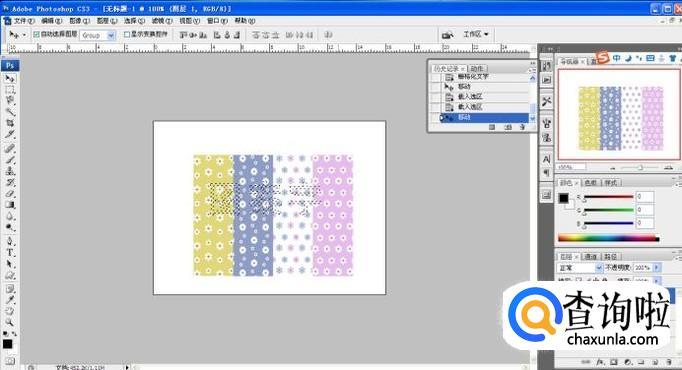This screenshot has width=682, height=370.
Task: Select the Lasso tool
Action: (x=10, y=101)
